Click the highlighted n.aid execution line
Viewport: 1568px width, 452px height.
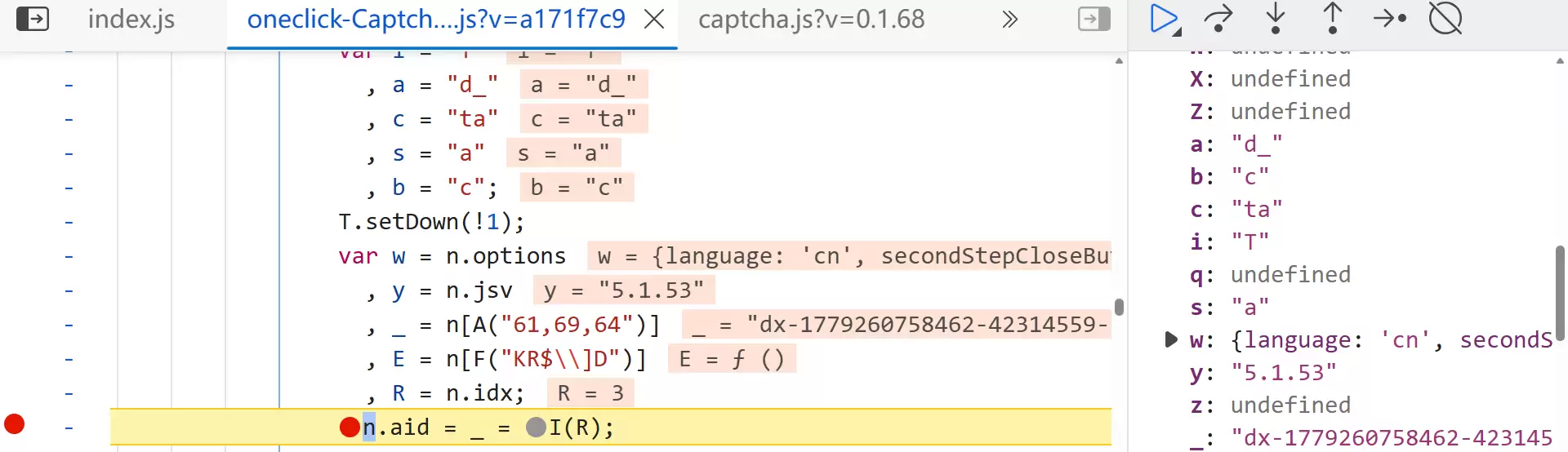(611, 427)
